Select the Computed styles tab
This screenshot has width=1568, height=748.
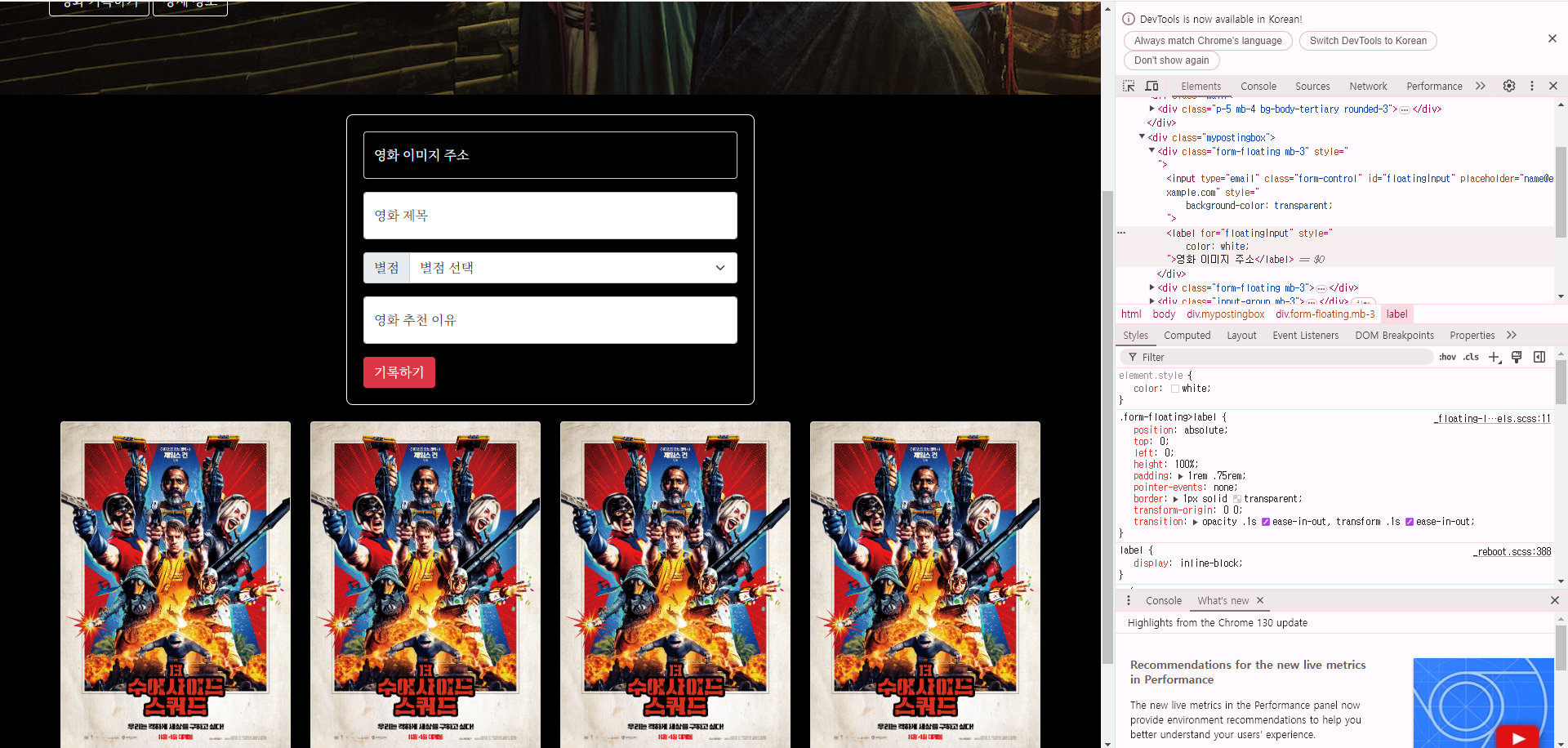1187,335
